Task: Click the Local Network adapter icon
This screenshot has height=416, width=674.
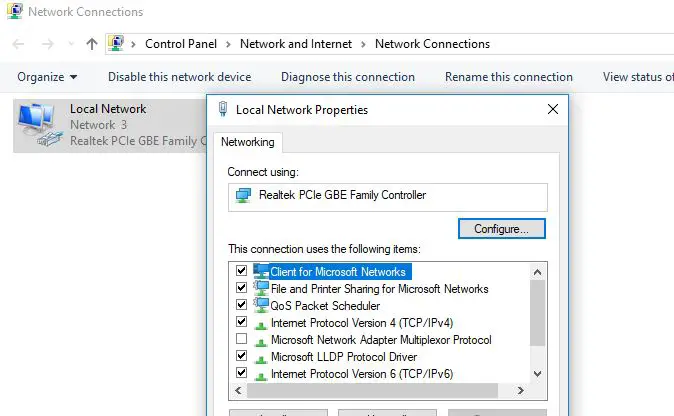Action: [40, 126]
